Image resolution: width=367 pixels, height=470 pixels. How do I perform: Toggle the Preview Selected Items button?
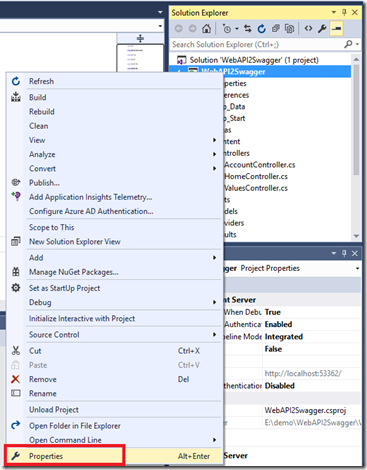coord(336,29)
